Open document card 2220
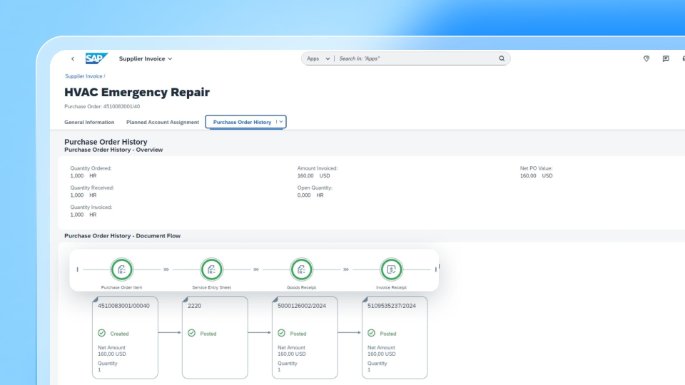 click(x=215, y=337)
